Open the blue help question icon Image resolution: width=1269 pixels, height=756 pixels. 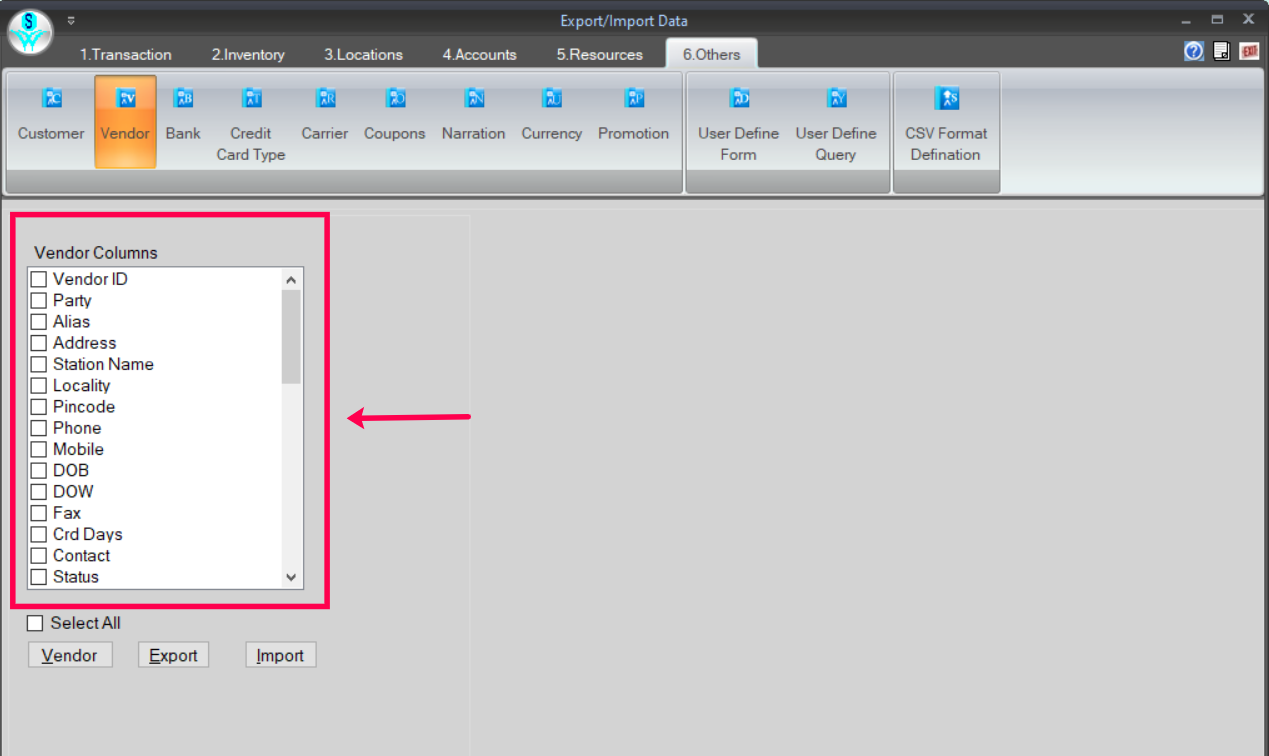click(1193, 51)
